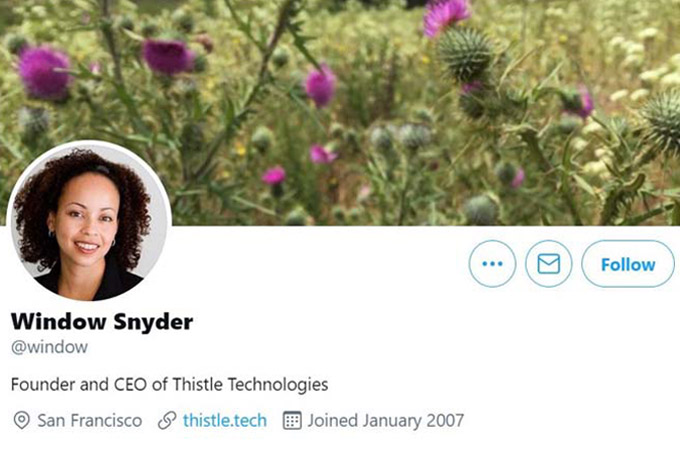
Task: Select the Window Snyder display name
Action: pos(102,322)
